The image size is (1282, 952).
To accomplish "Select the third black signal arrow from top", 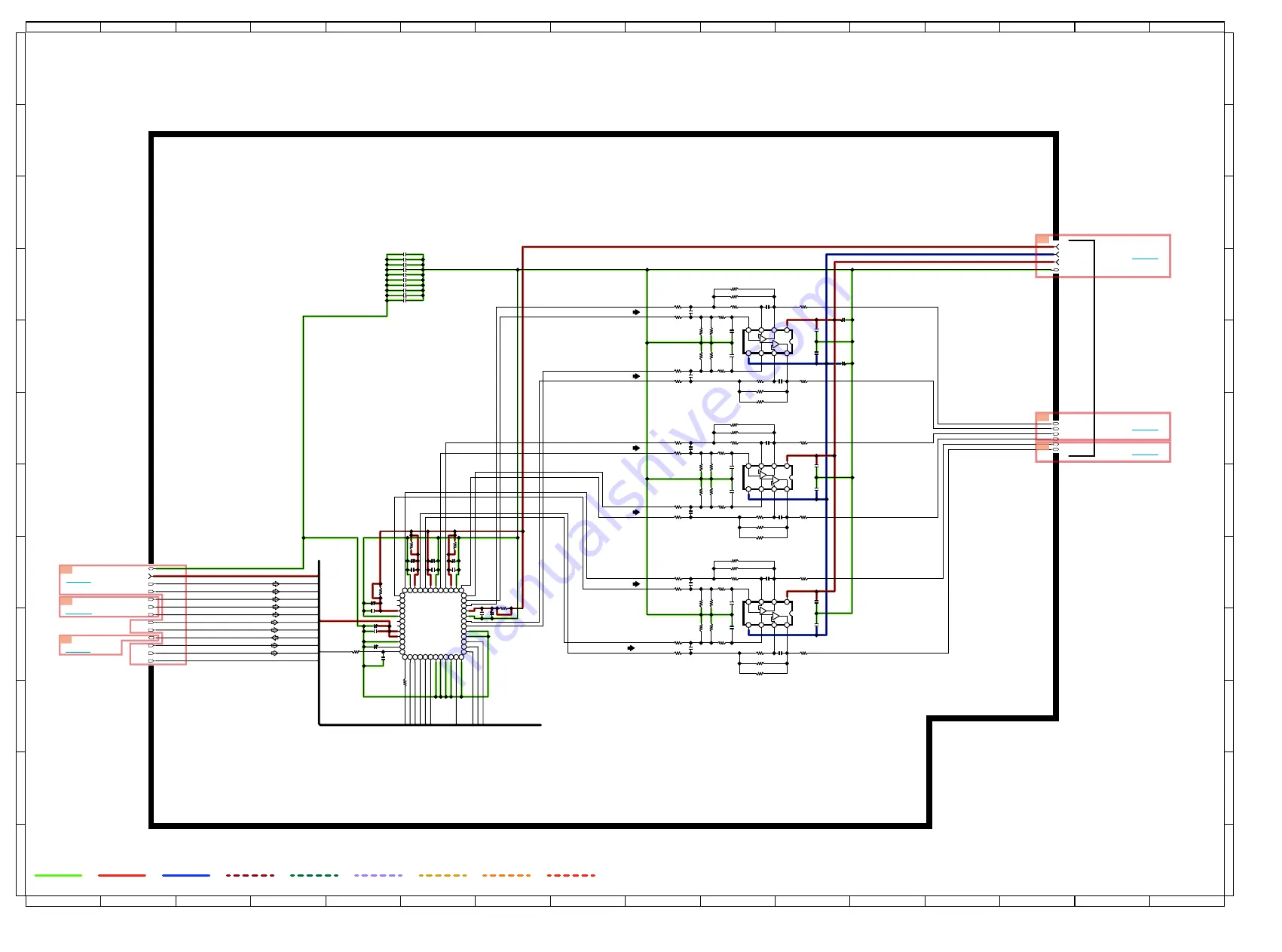I will click(636, 448).
